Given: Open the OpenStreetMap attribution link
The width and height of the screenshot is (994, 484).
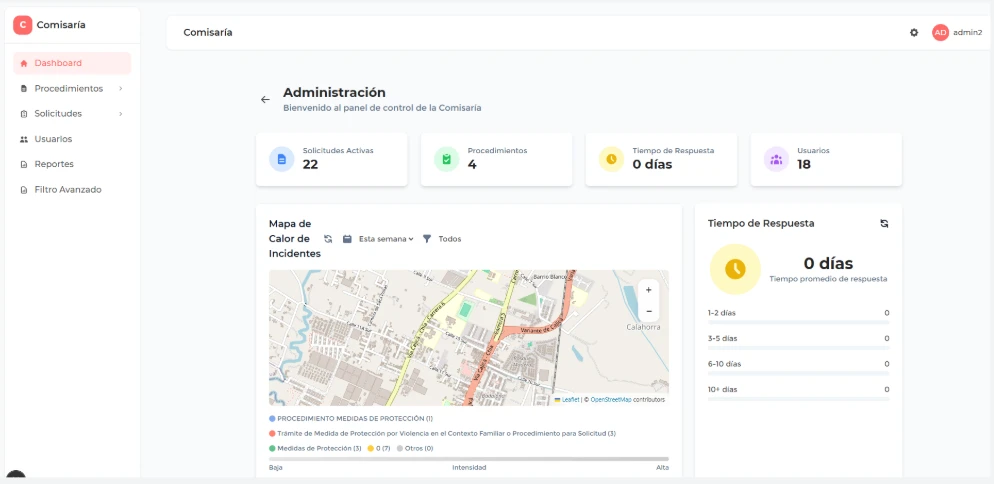Looking at the screenshot, I should pyautogui.click(x=610, y=399).
